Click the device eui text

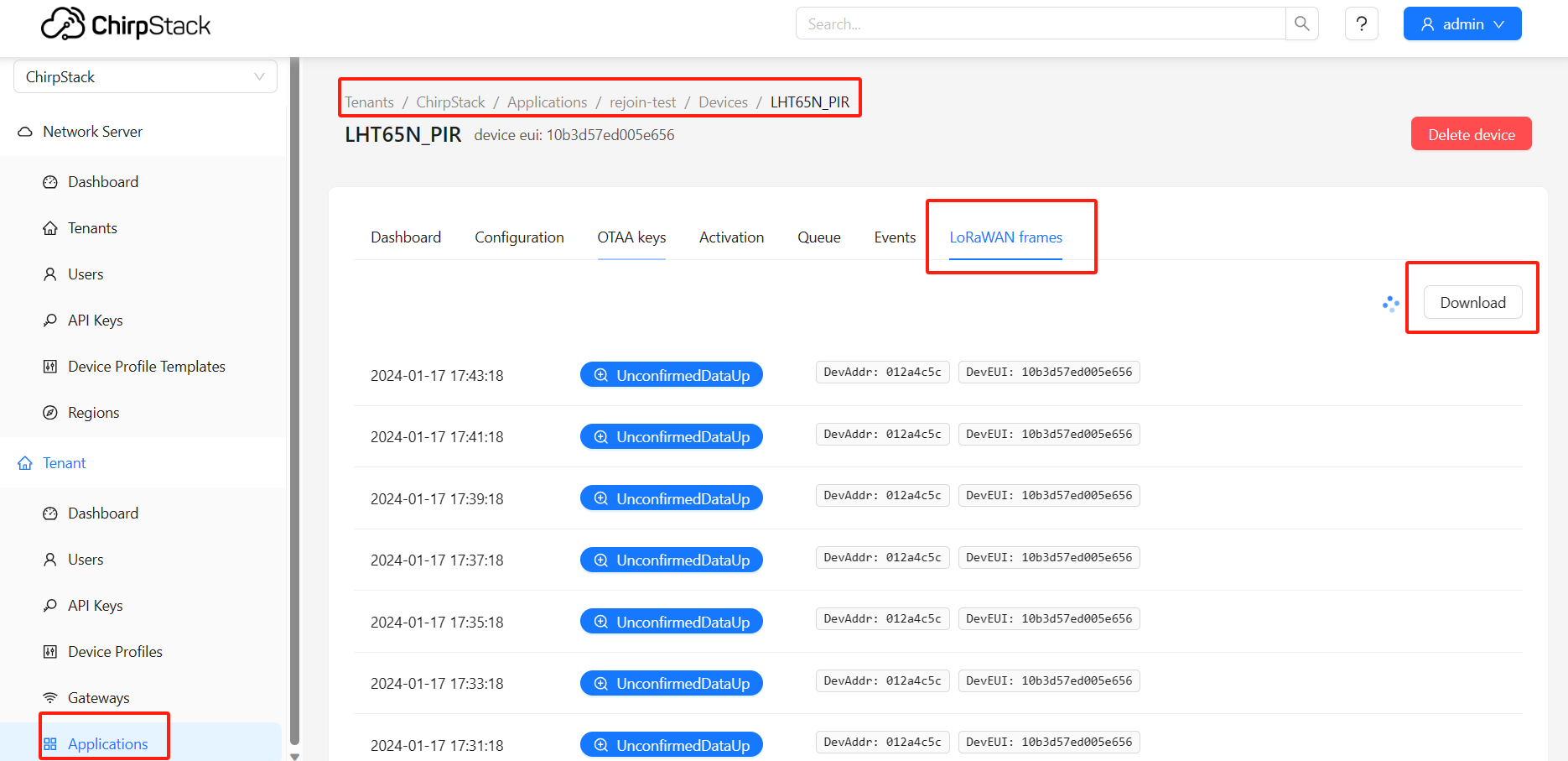(x=574, y=135)
